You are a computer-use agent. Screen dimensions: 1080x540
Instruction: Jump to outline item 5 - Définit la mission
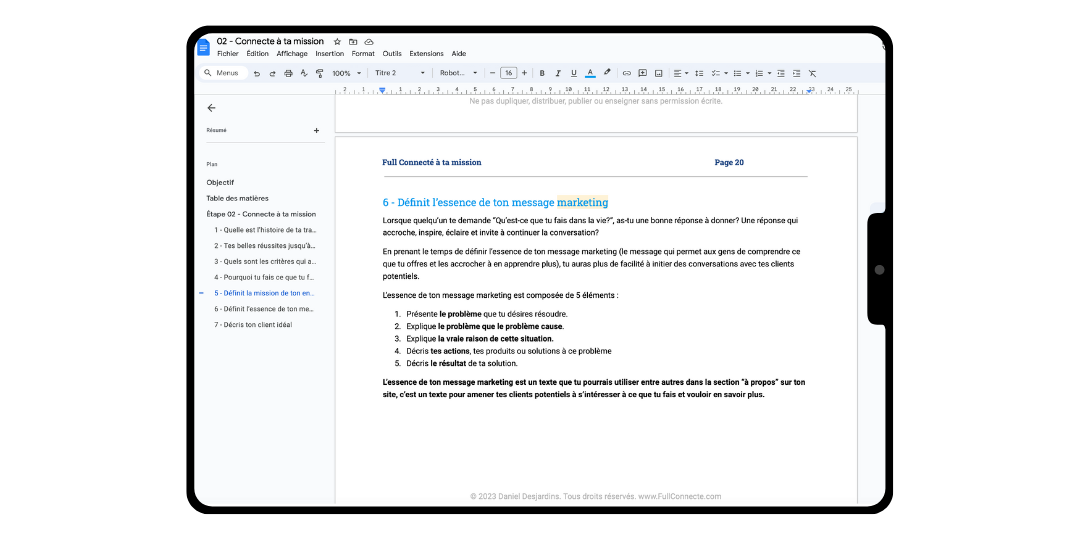point(265,293)
